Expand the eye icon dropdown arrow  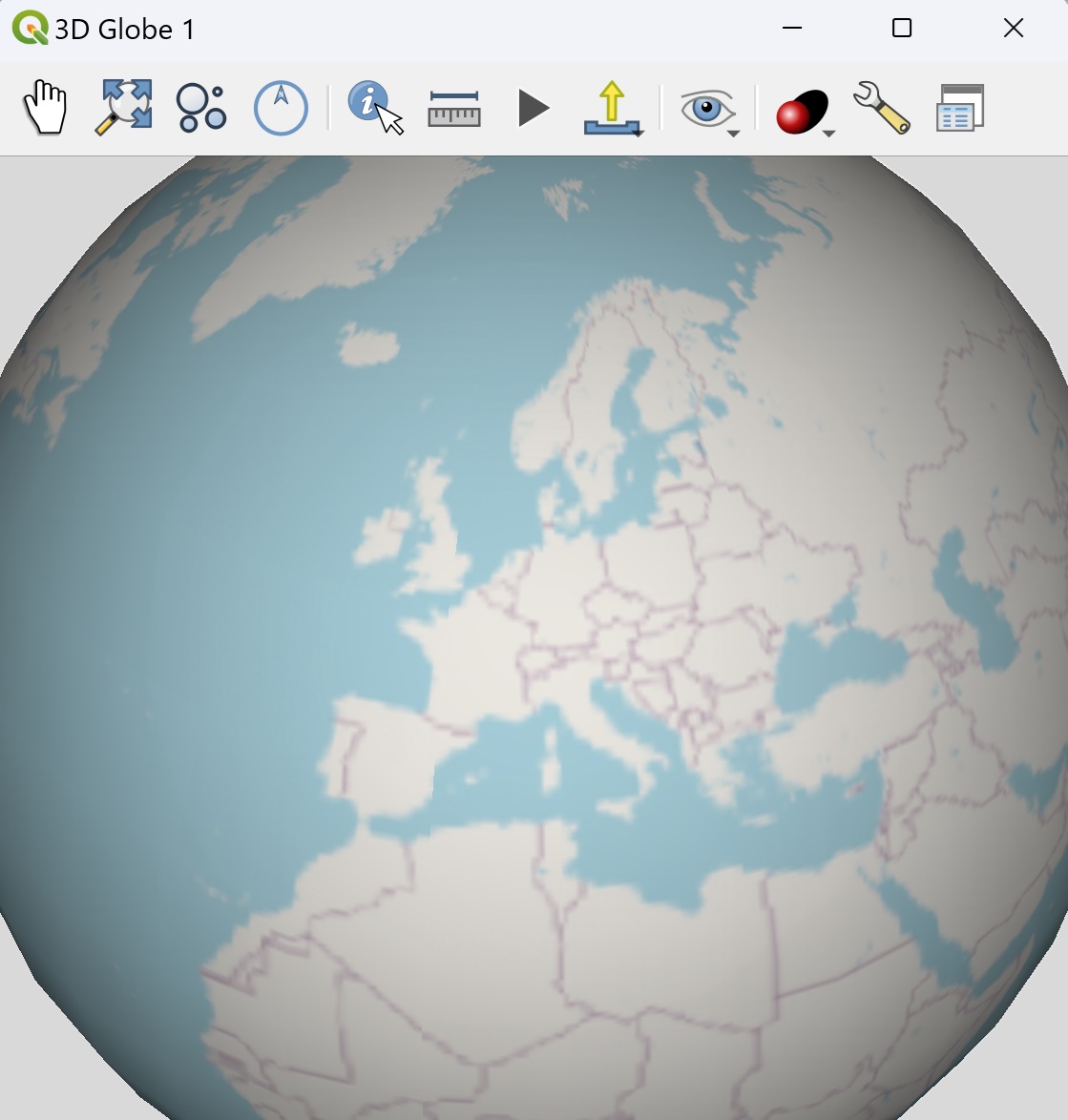[734, 134]
